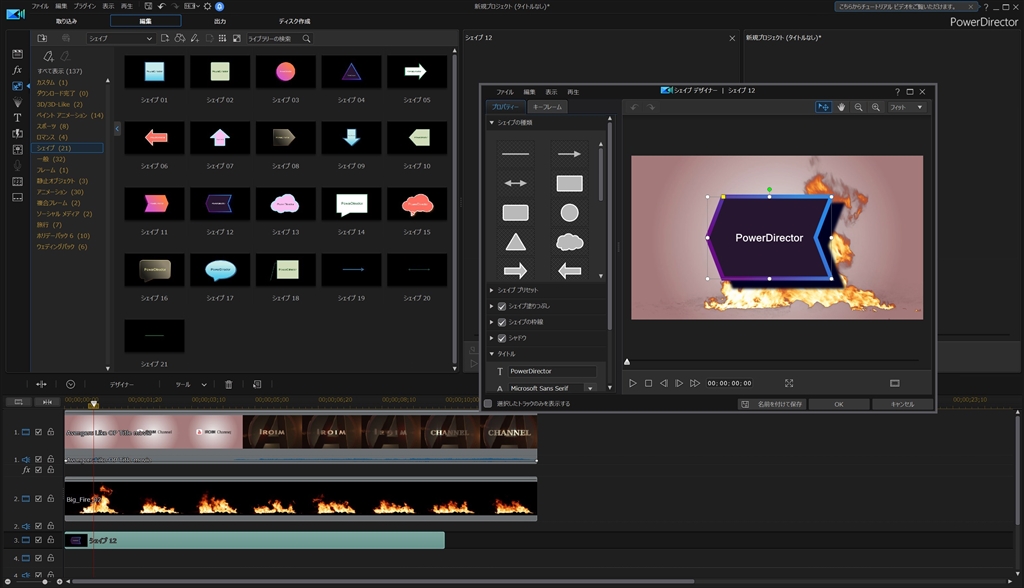Click Save As button in Shape Designer
Viewport: 1024px width, 588px height.
pyautogui.click(x=773, y=404)
